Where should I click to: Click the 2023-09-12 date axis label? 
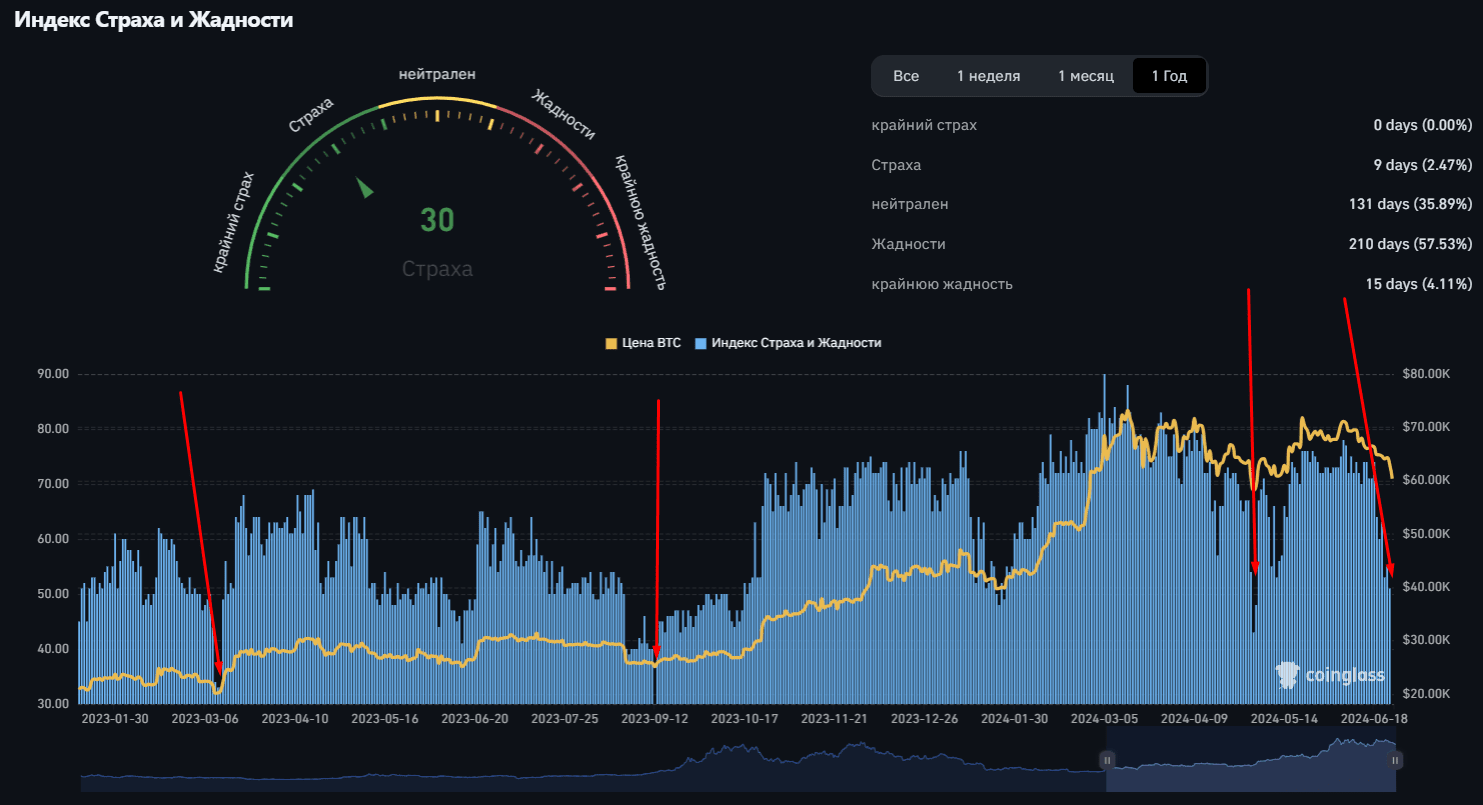(655, 718)
